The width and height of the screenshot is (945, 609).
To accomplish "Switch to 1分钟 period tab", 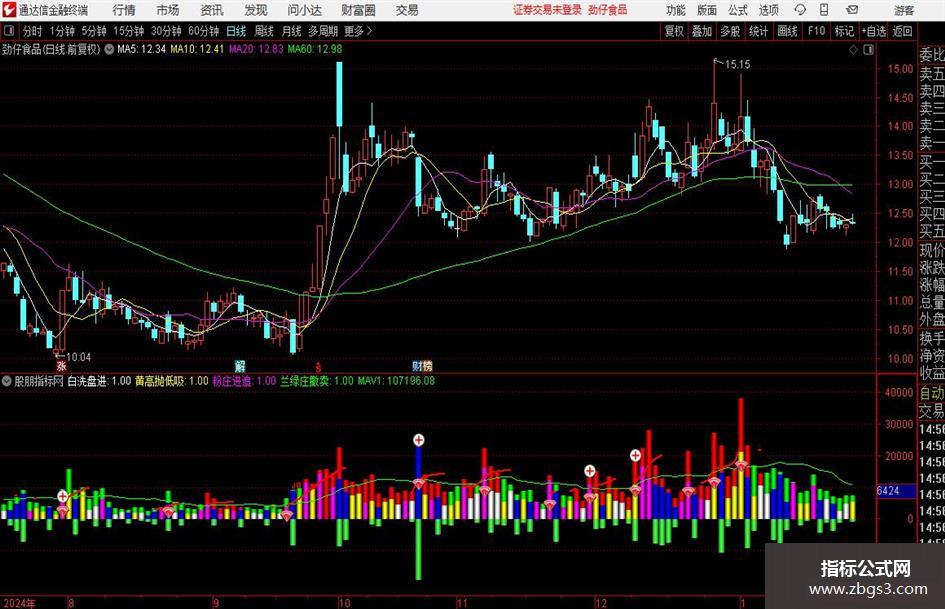I will (x=62, y=31).
